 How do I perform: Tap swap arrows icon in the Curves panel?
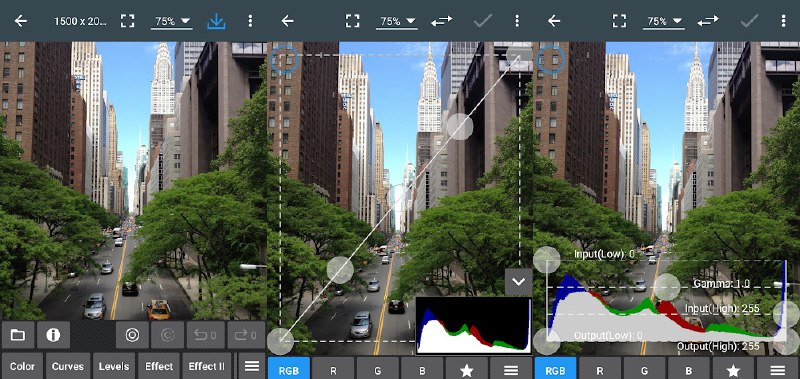442,21
